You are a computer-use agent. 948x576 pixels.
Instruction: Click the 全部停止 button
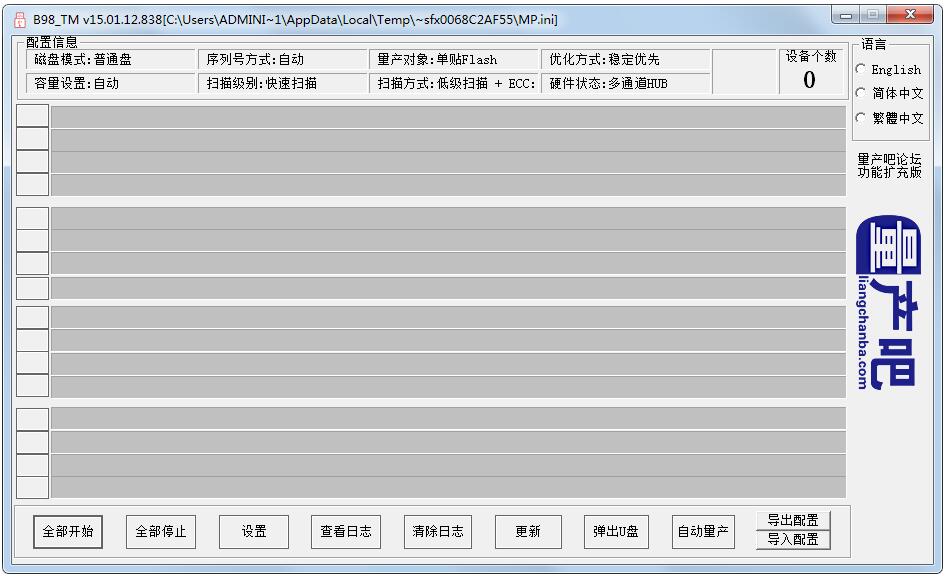click(161, 531)
